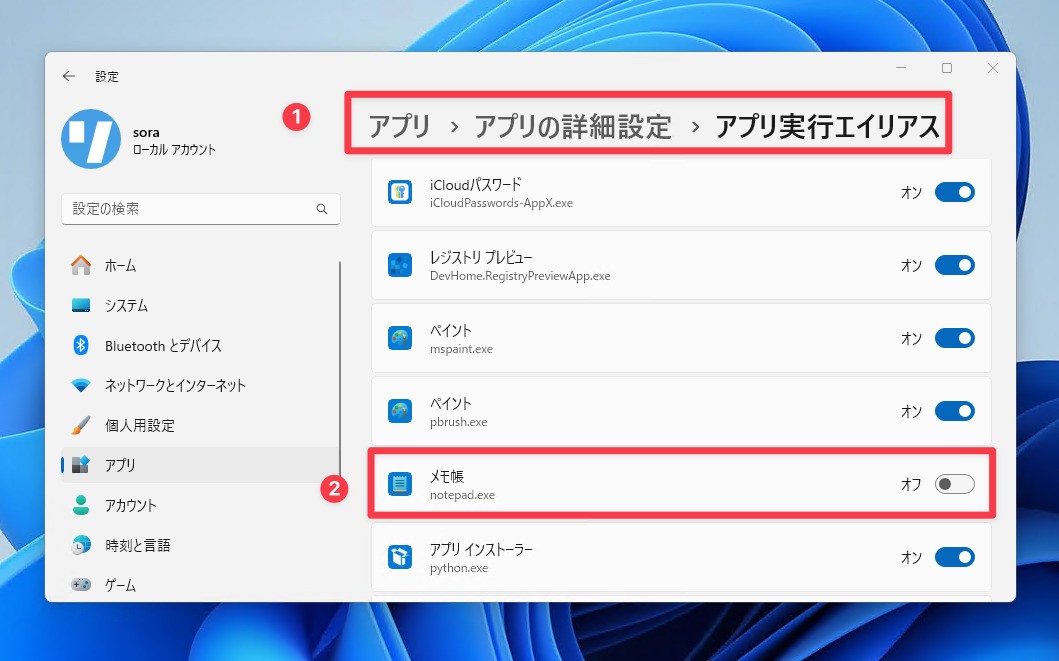Click the notepad.exe text
Viewport: 1059px width, 661px height.
(463, 495)
